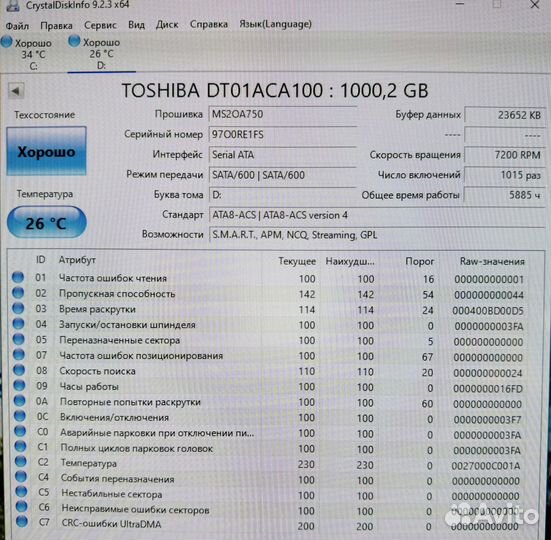Click the 26 °C temperature button
The width and height of the screenshot is (551, 540).
[x=46, y=223]
